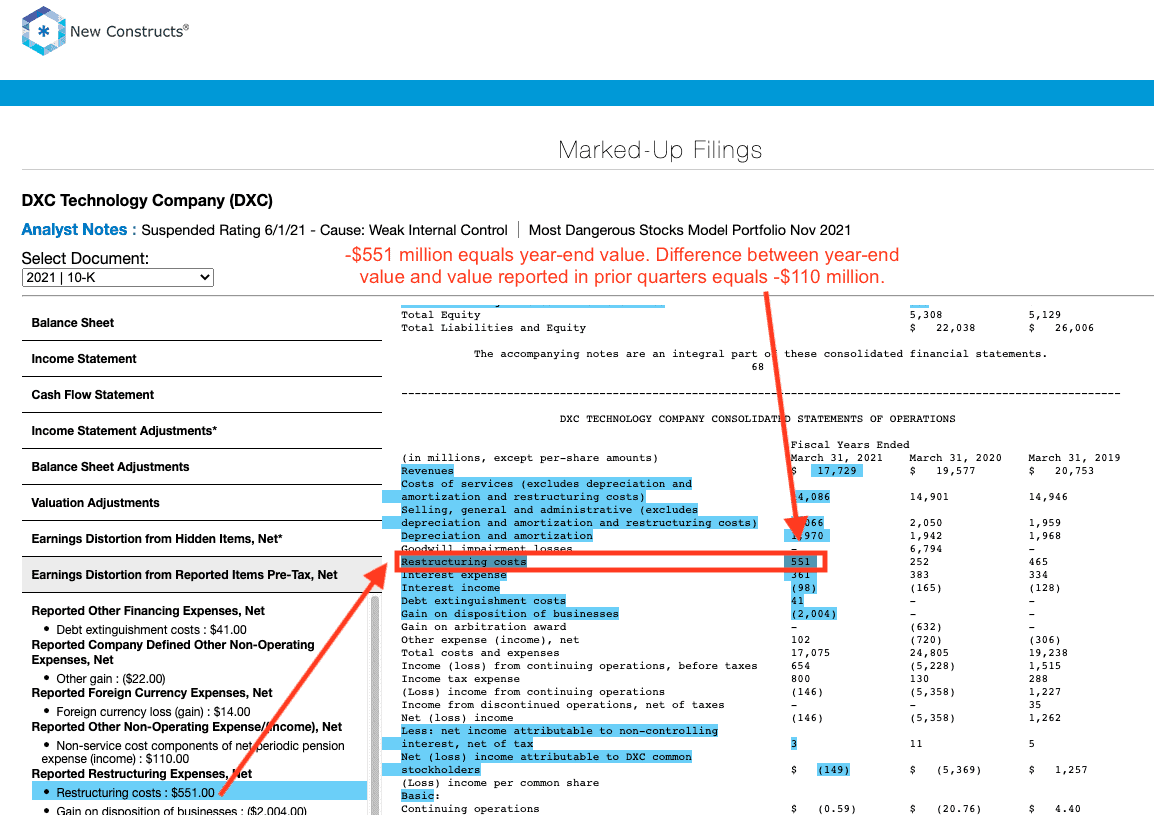Click DXC Technology Company (DXC) title
1154x815 pixels.
(x=147, y=200)
